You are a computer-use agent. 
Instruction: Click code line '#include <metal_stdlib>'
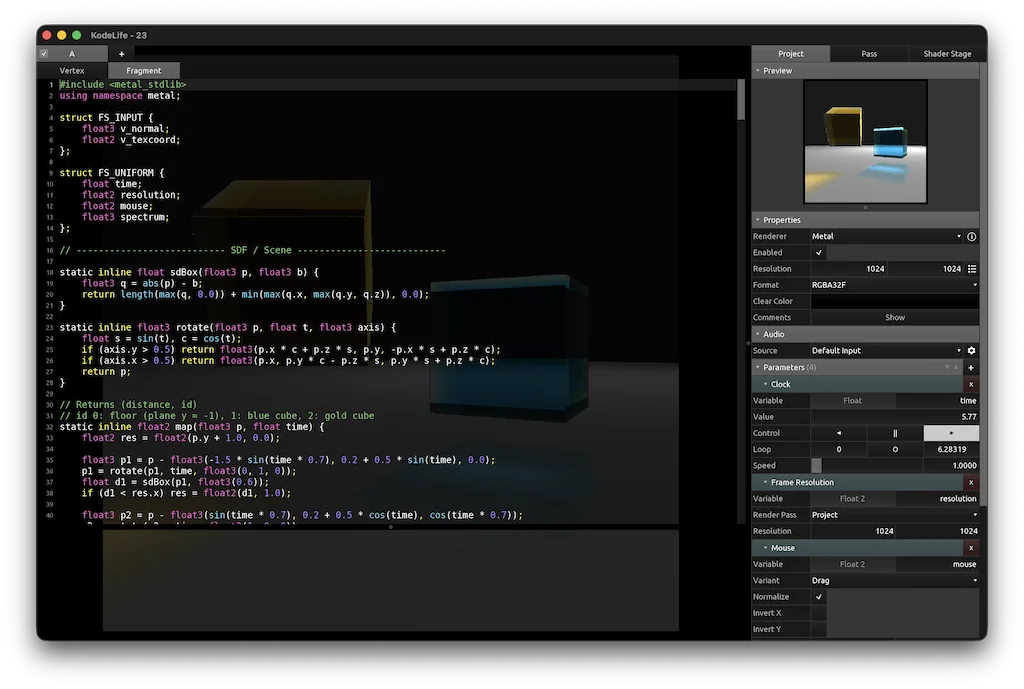[123, 85]
